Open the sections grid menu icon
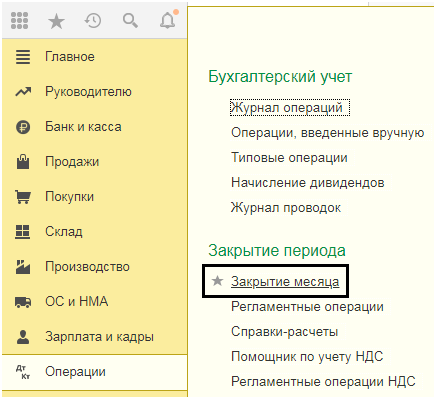436x399 pixels. coord(19,21)
